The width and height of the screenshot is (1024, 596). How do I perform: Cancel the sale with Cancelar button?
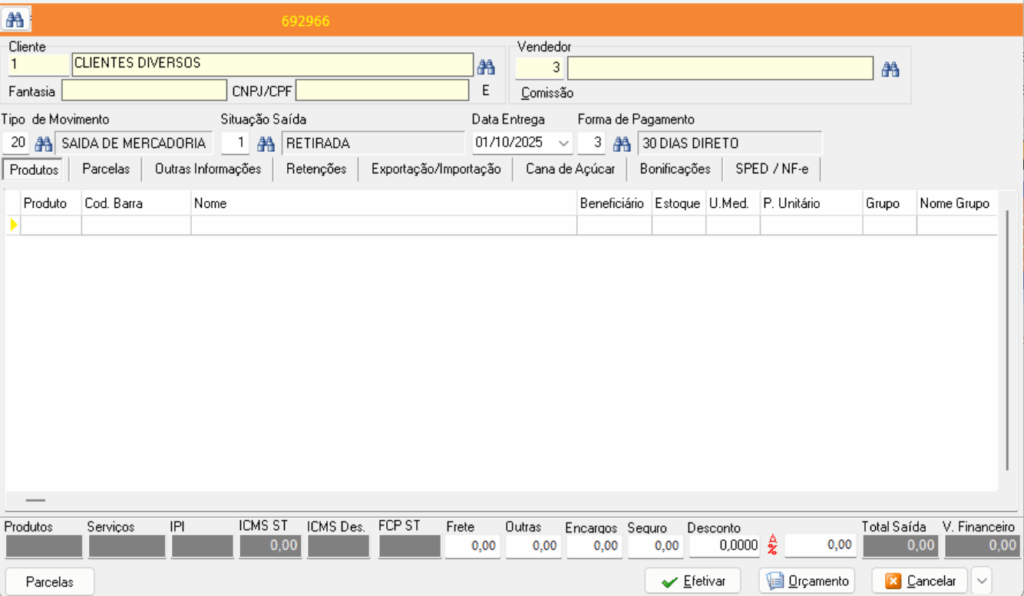[x=919, y=581]
